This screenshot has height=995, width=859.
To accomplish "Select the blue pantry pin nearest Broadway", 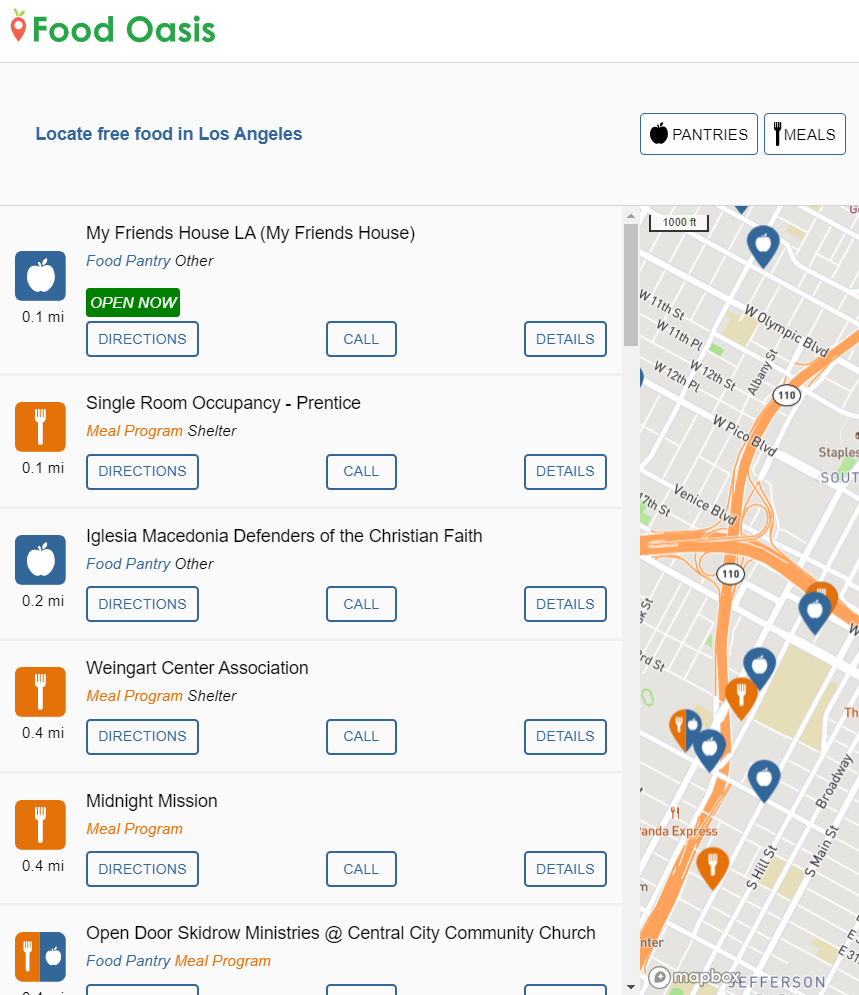I will [x=764, y=780].
